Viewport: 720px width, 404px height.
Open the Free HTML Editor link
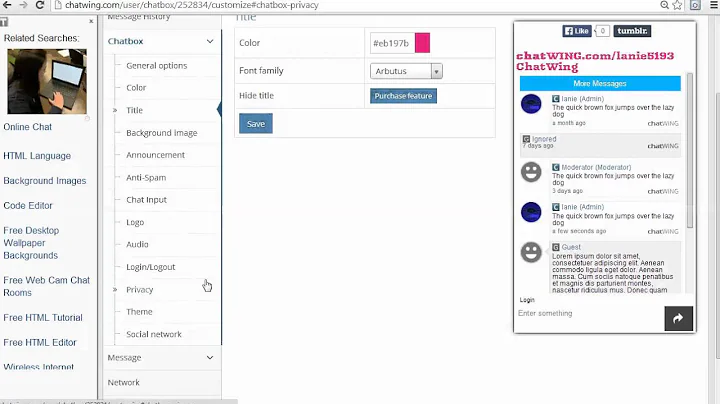[x=40, y=342]
